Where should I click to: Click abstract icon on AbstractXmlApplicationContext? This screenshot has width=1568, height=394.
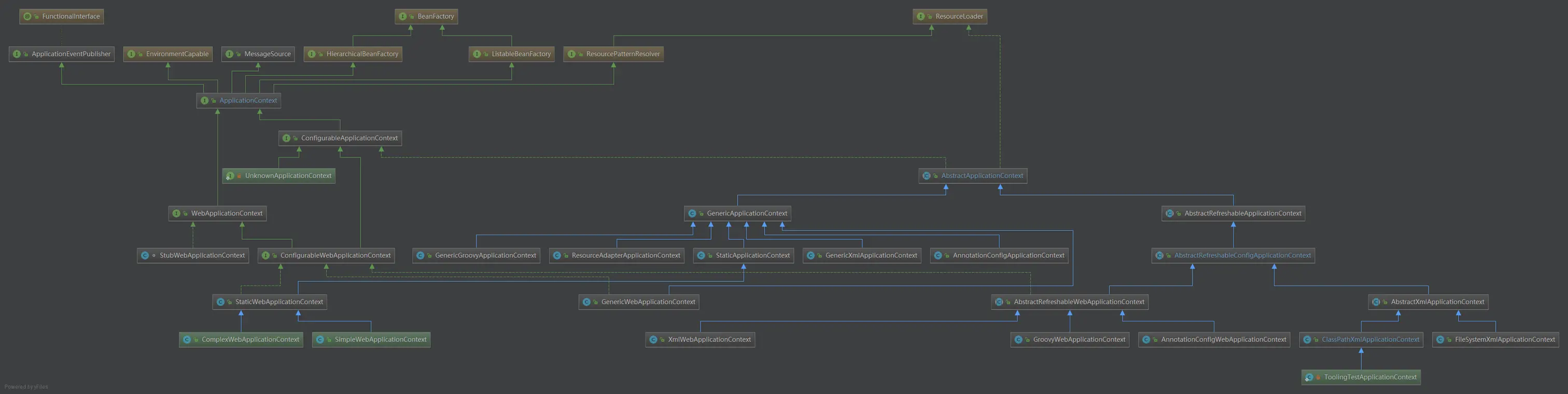(x=1376, y=302)
